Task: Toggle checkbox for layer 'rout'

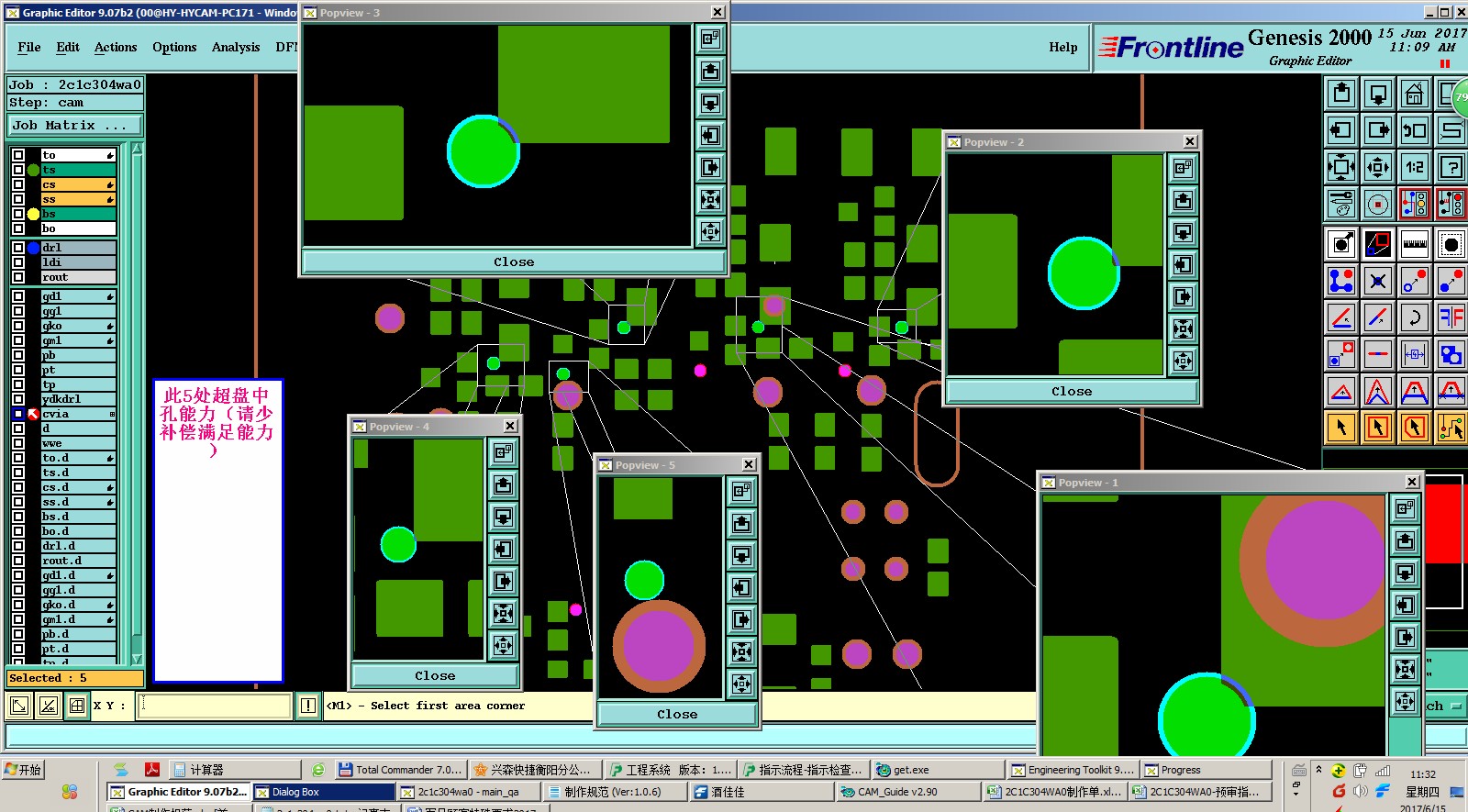Action: [18, 277]
